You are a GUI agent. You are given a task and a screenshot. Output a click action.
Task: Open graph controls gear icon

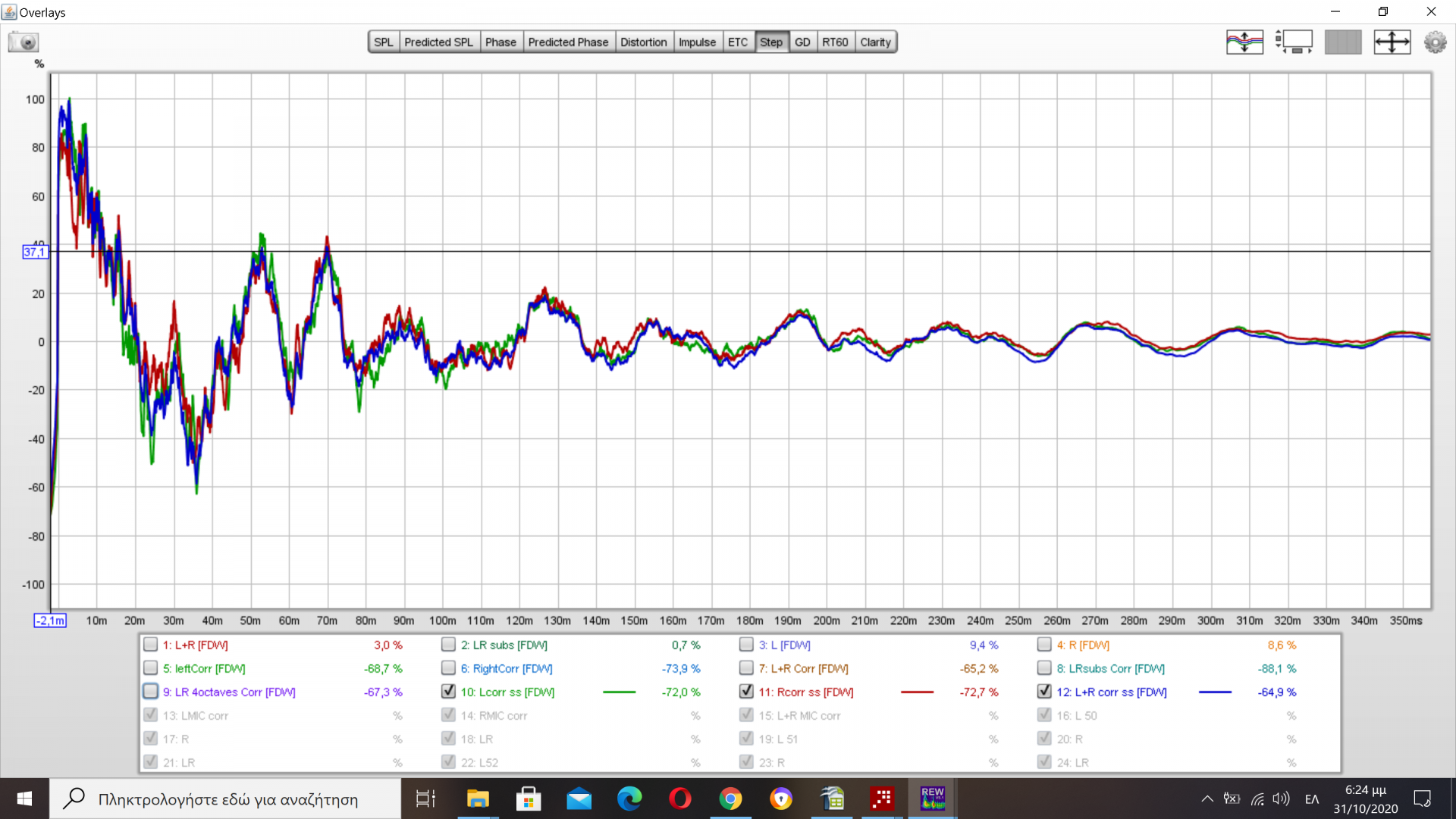(x=1435, y=42)
